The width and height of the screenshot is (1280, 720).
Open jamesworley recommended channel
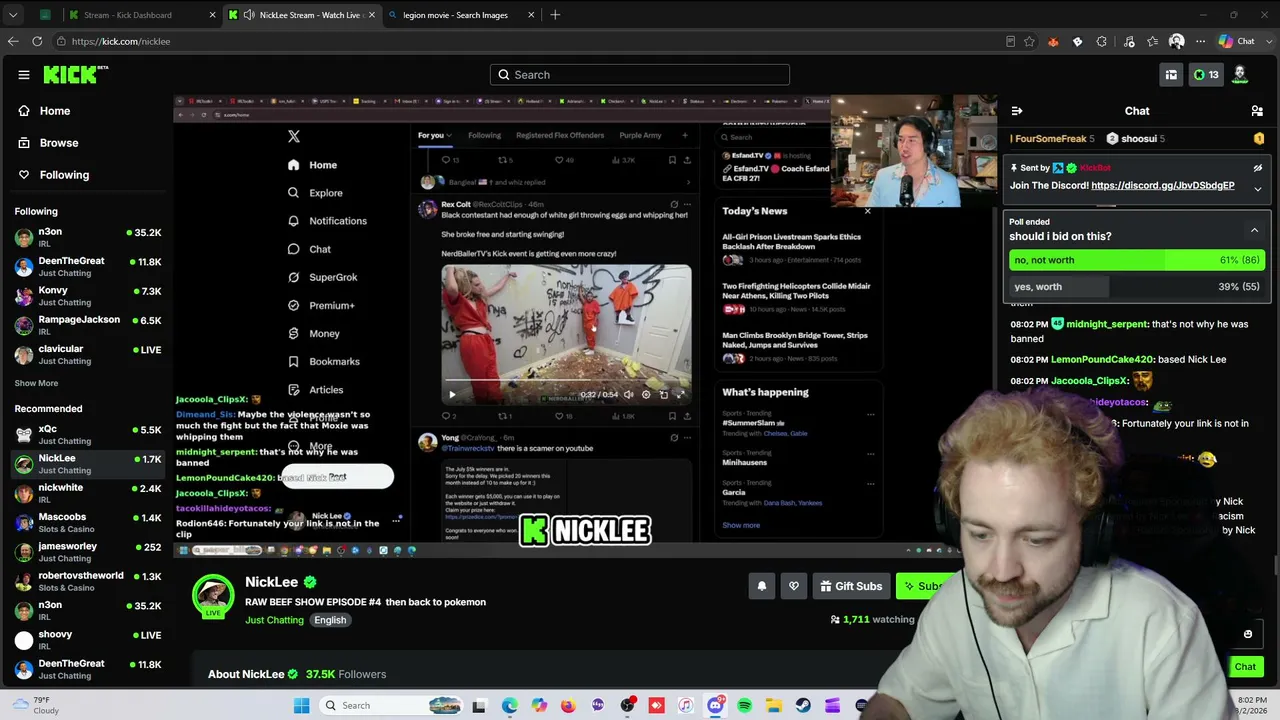[88, 552]
